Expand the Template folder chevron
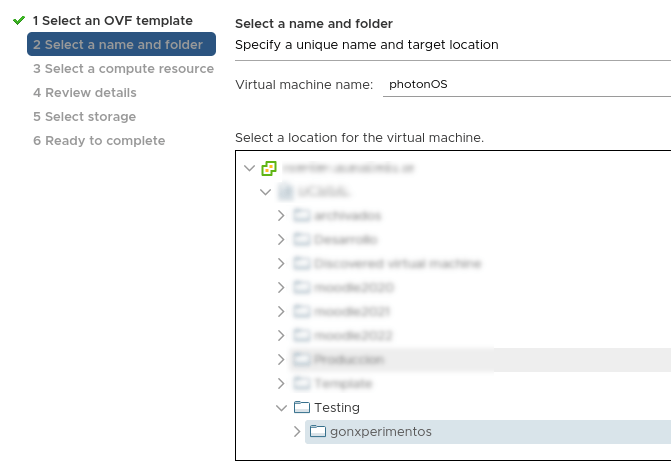 pos(281,383)
